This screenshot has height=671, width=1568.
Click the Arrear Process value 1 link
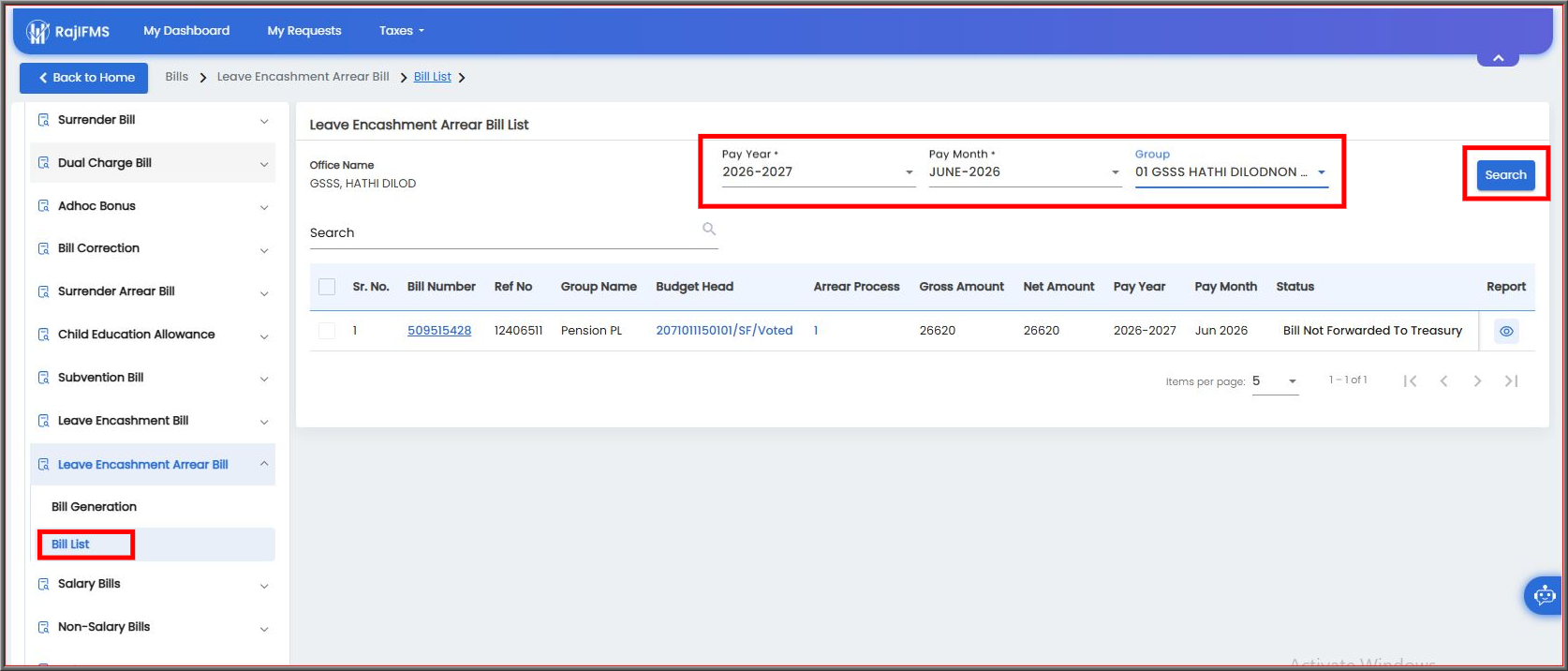tap(816, 331)
